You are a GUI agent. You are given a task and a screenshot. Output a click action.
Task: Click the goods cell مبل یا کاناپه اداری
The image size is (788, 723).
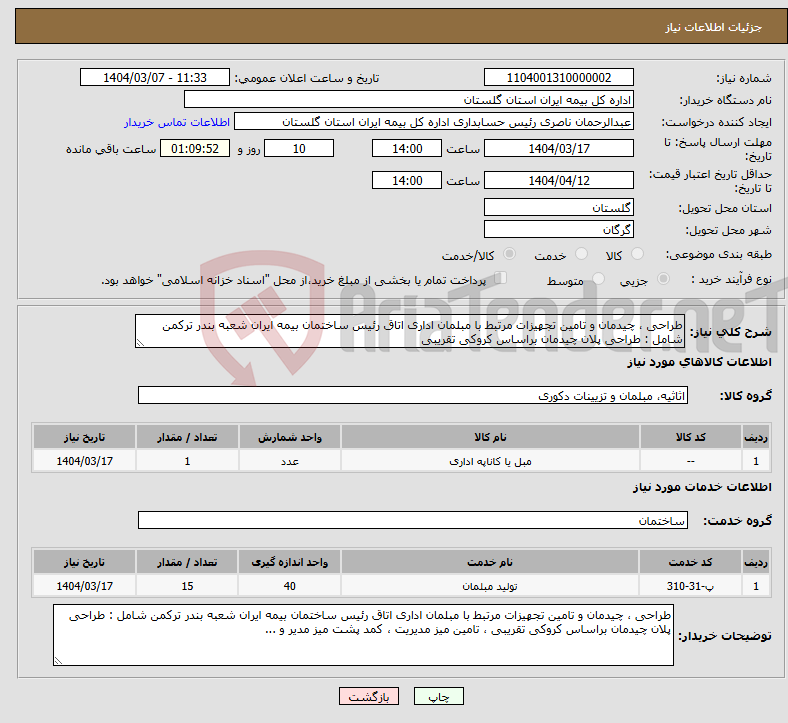point(490,461)
